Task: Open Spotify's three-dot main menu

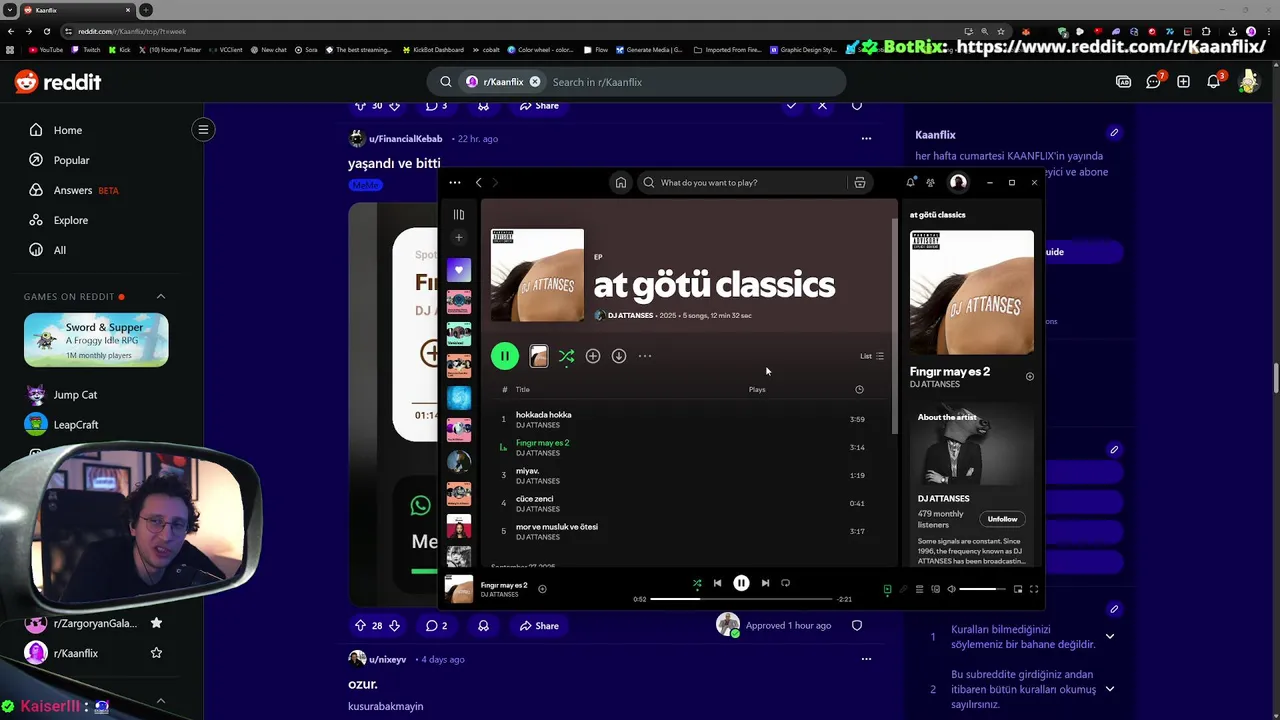Action: click(x=455, y=183)
